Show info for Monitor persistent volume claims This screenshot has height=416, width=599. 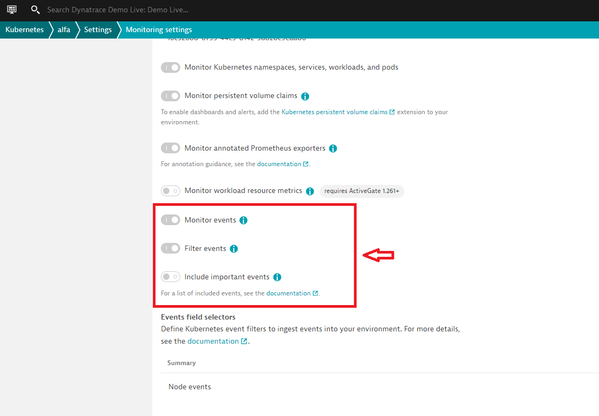pyautogui.click(x=305, y=96)
